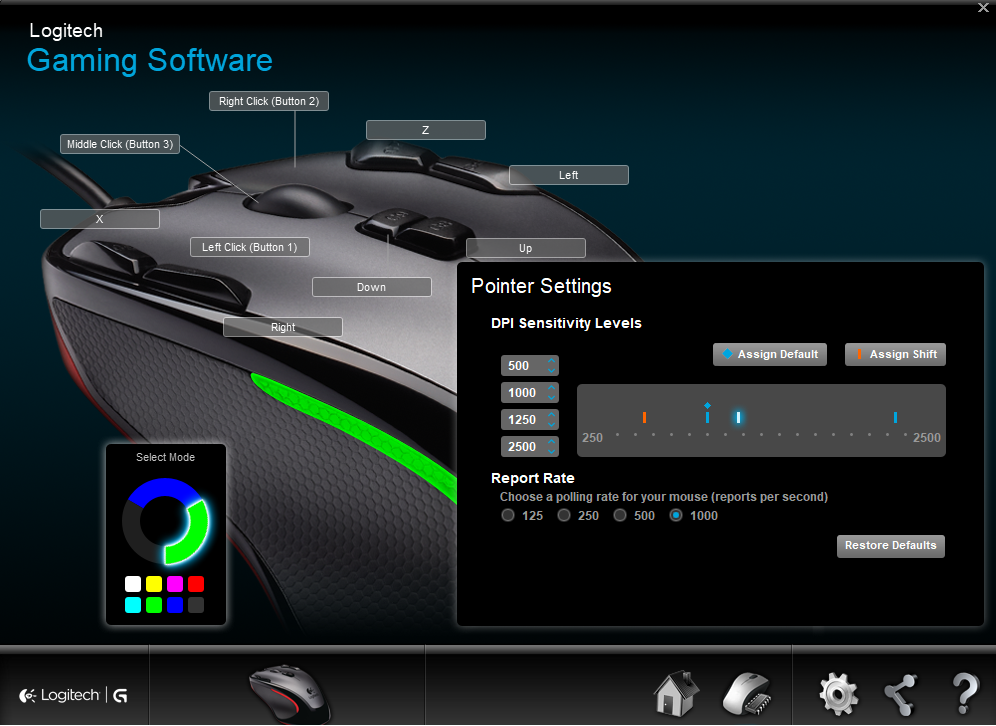The image size is (996, 726).
Task: Open the gear Settings icon
Action: tap(838, 694)
